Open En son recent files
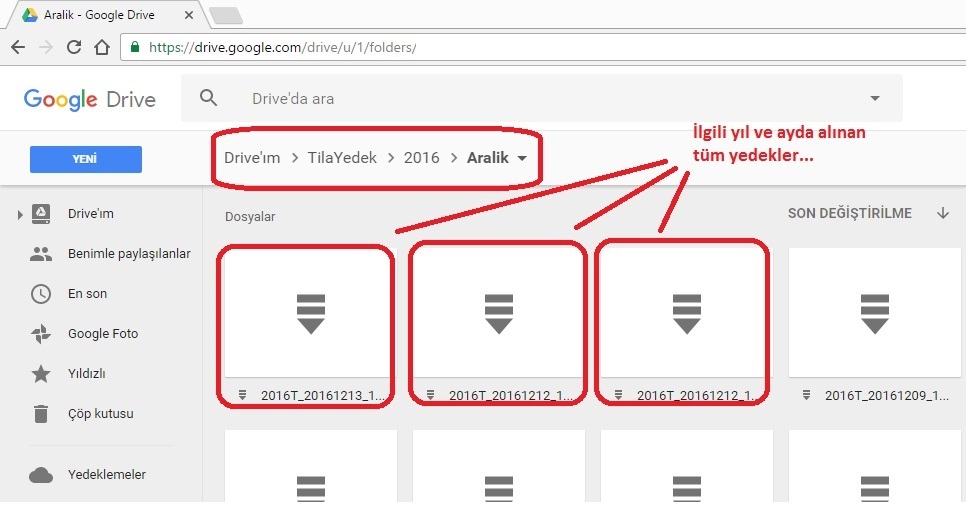 point(87,294)
